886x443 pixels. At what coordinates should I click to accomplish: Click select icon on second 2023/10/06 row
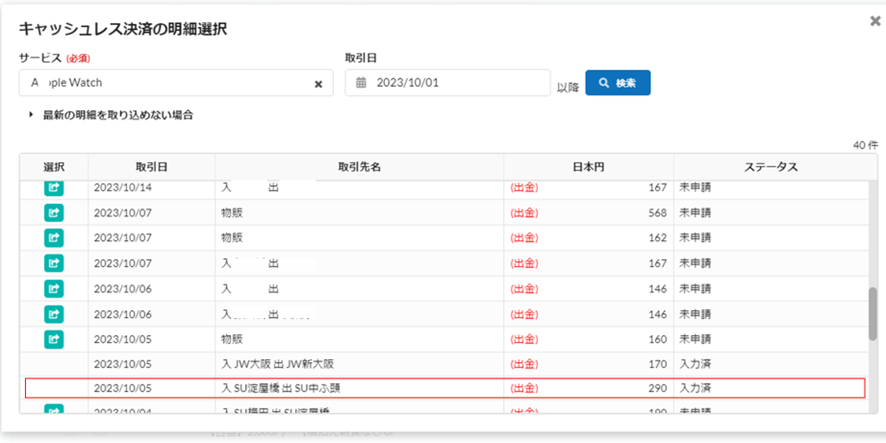(x=54, y=314)
